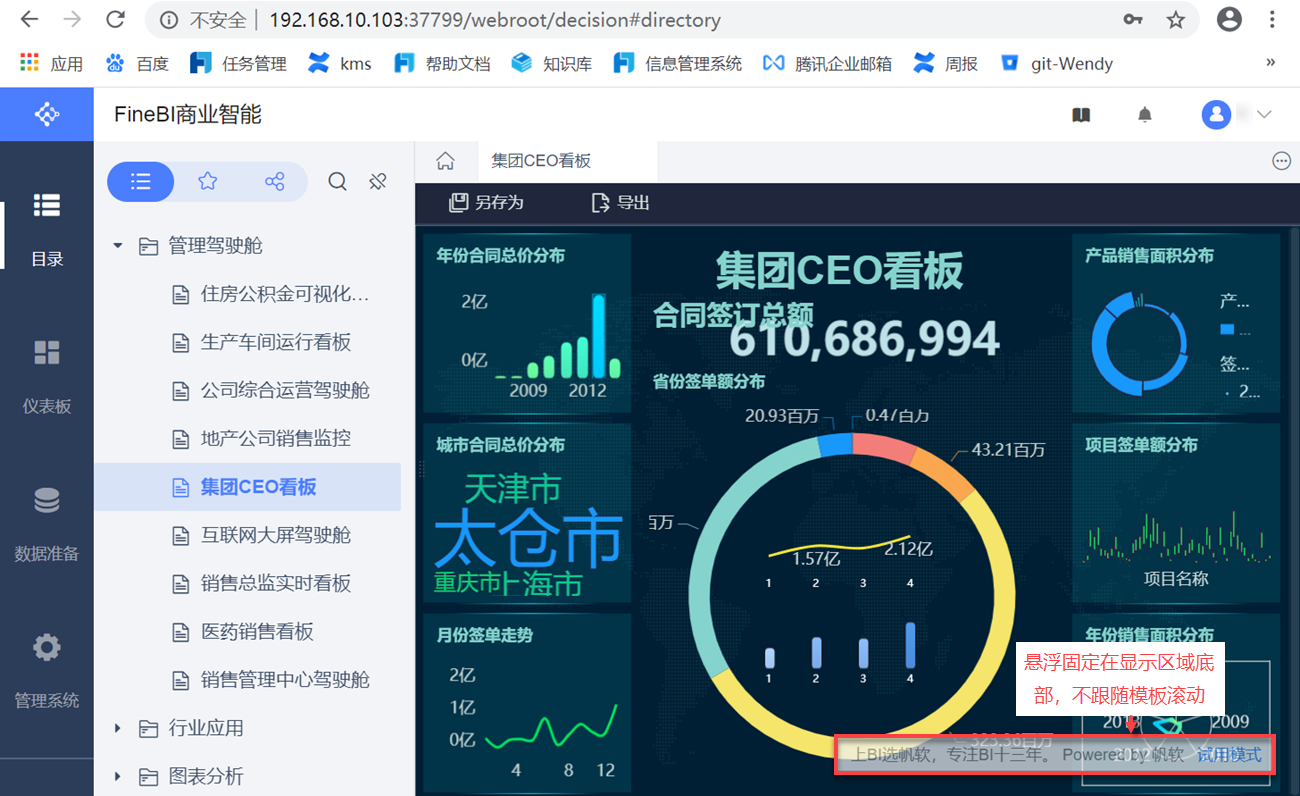The height and width of the screenshot is (796, 1300).
Task: Open the kms bookmark
Action: (x=339, y=63)
